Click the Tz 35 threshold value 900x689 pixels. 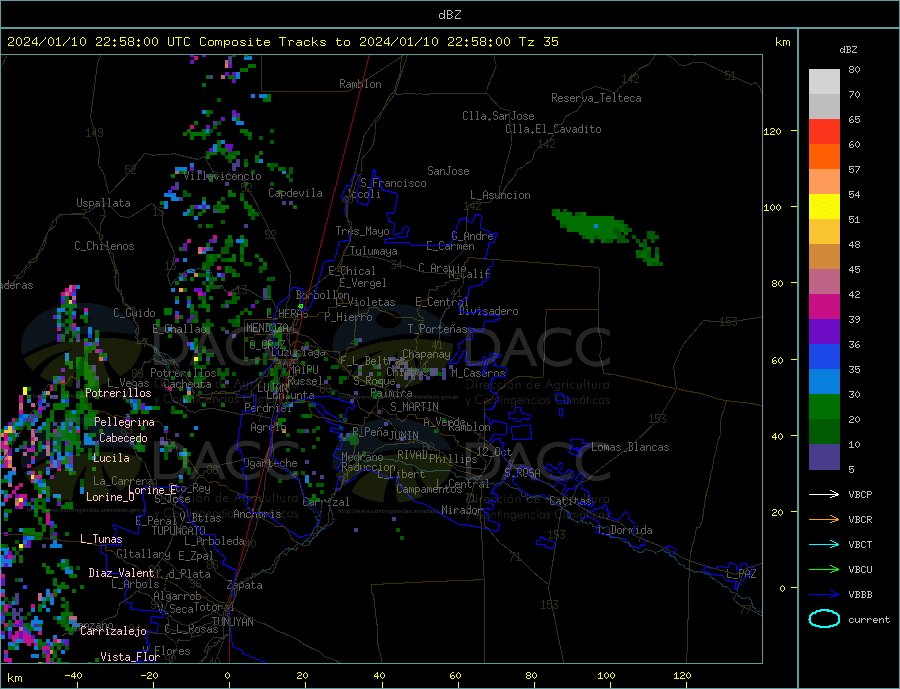tap(538, 42)
